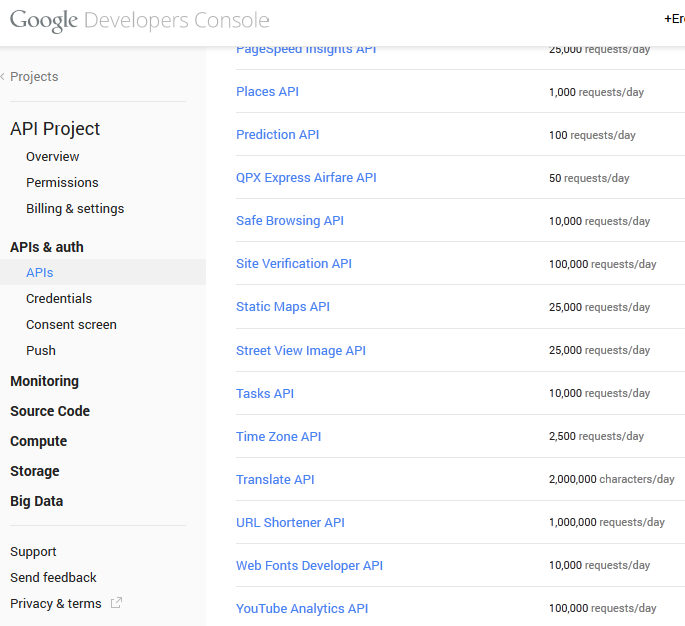Open the Places API link
This screenshot has width=685, height=626.
coord(267,92)
